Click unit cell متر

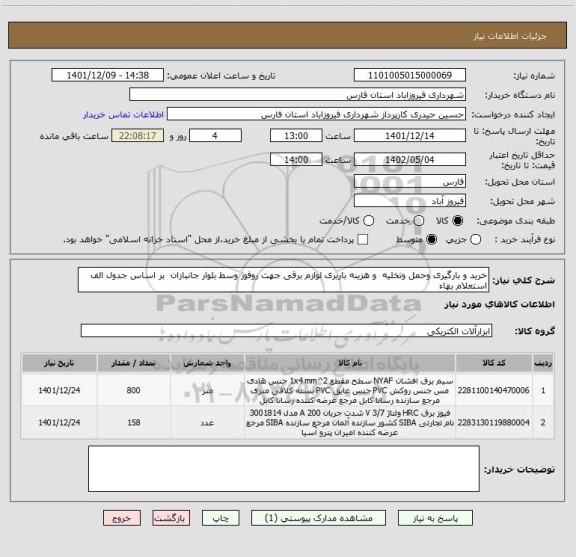pos(207,390)
